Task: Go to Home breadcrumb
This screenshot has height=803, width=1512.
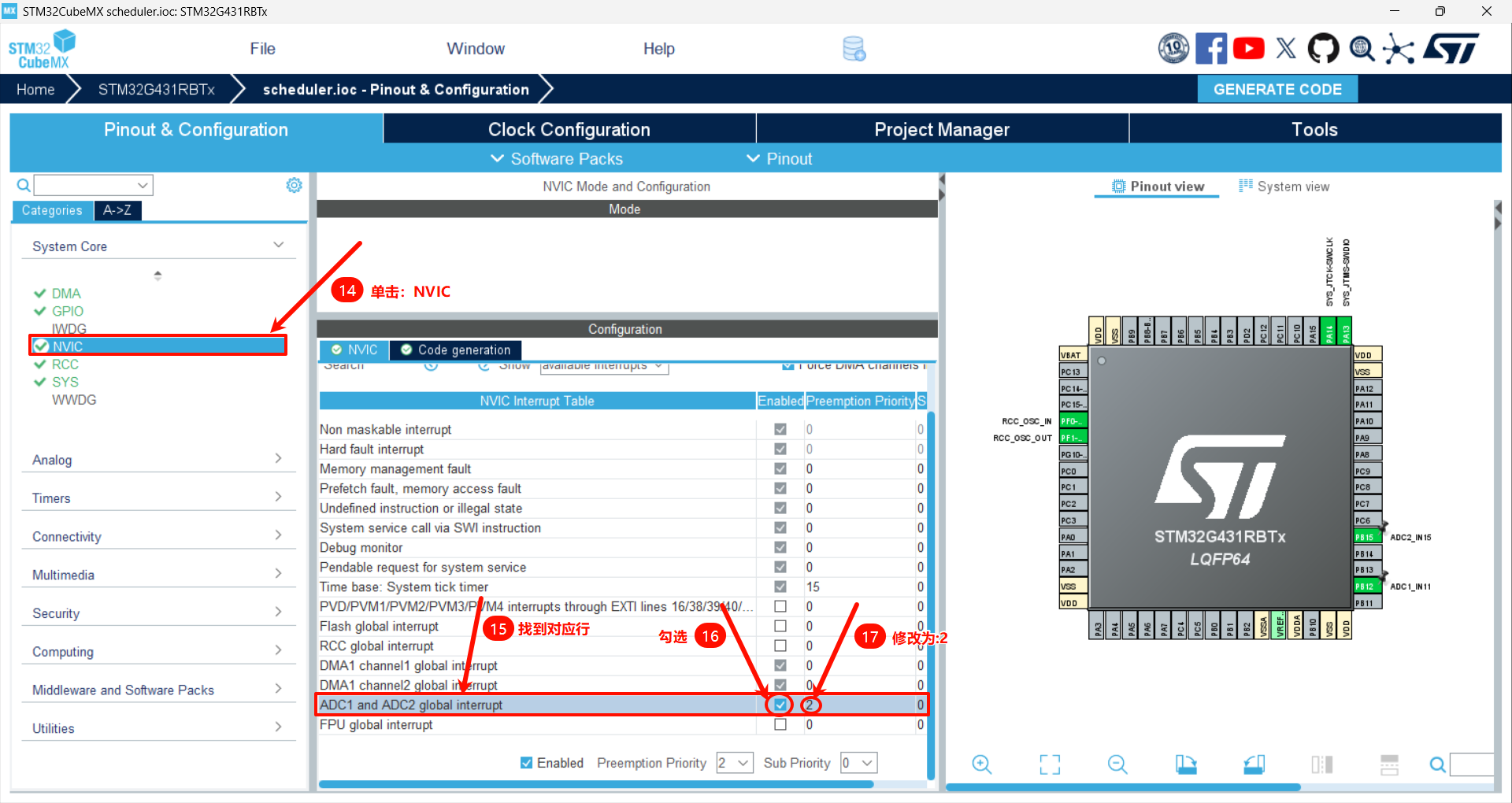Action: point(35,89)
